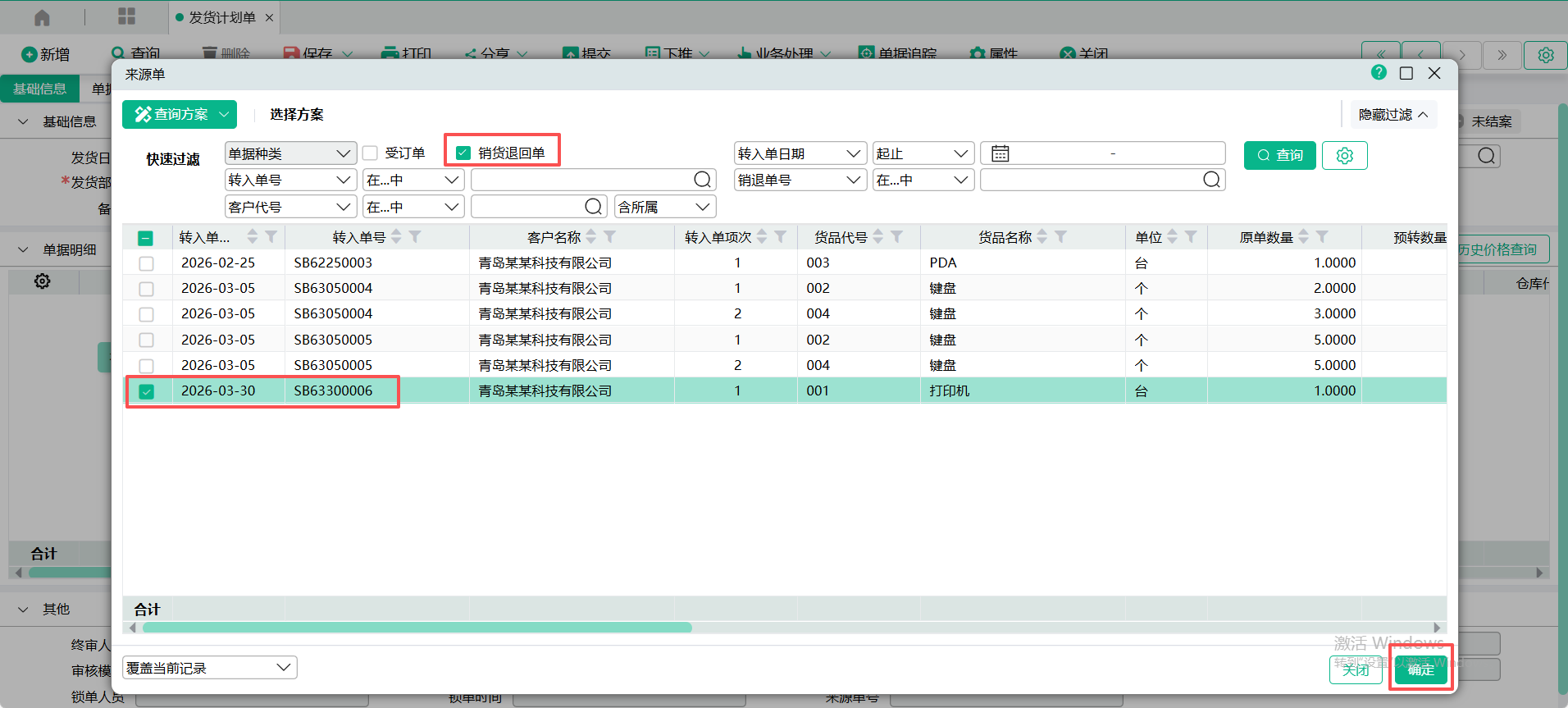Click the calendar icon in date range field
The image size is (1568, 708).
[1000, 153]
